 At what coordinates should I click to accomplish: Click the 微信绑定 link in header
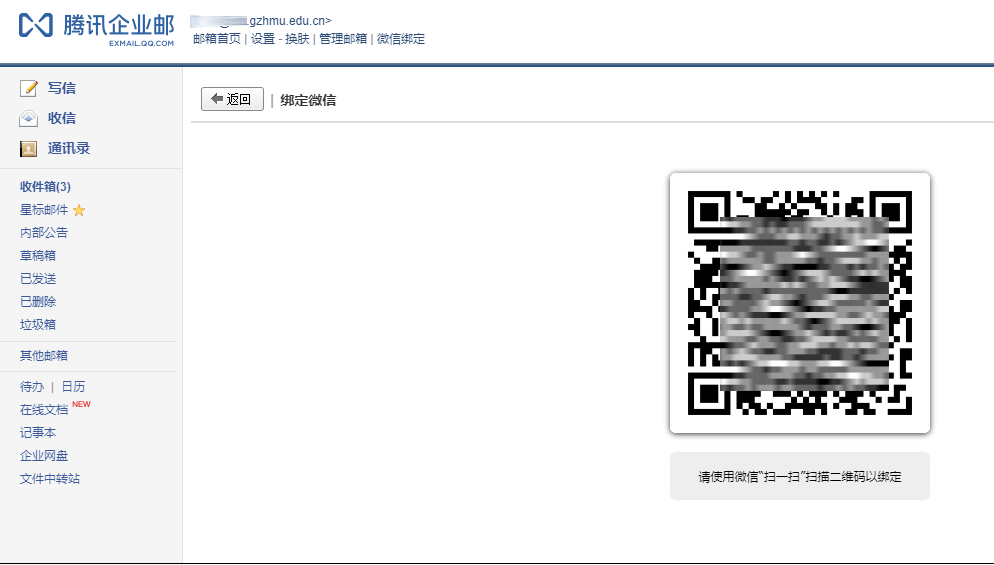[401, 39]
